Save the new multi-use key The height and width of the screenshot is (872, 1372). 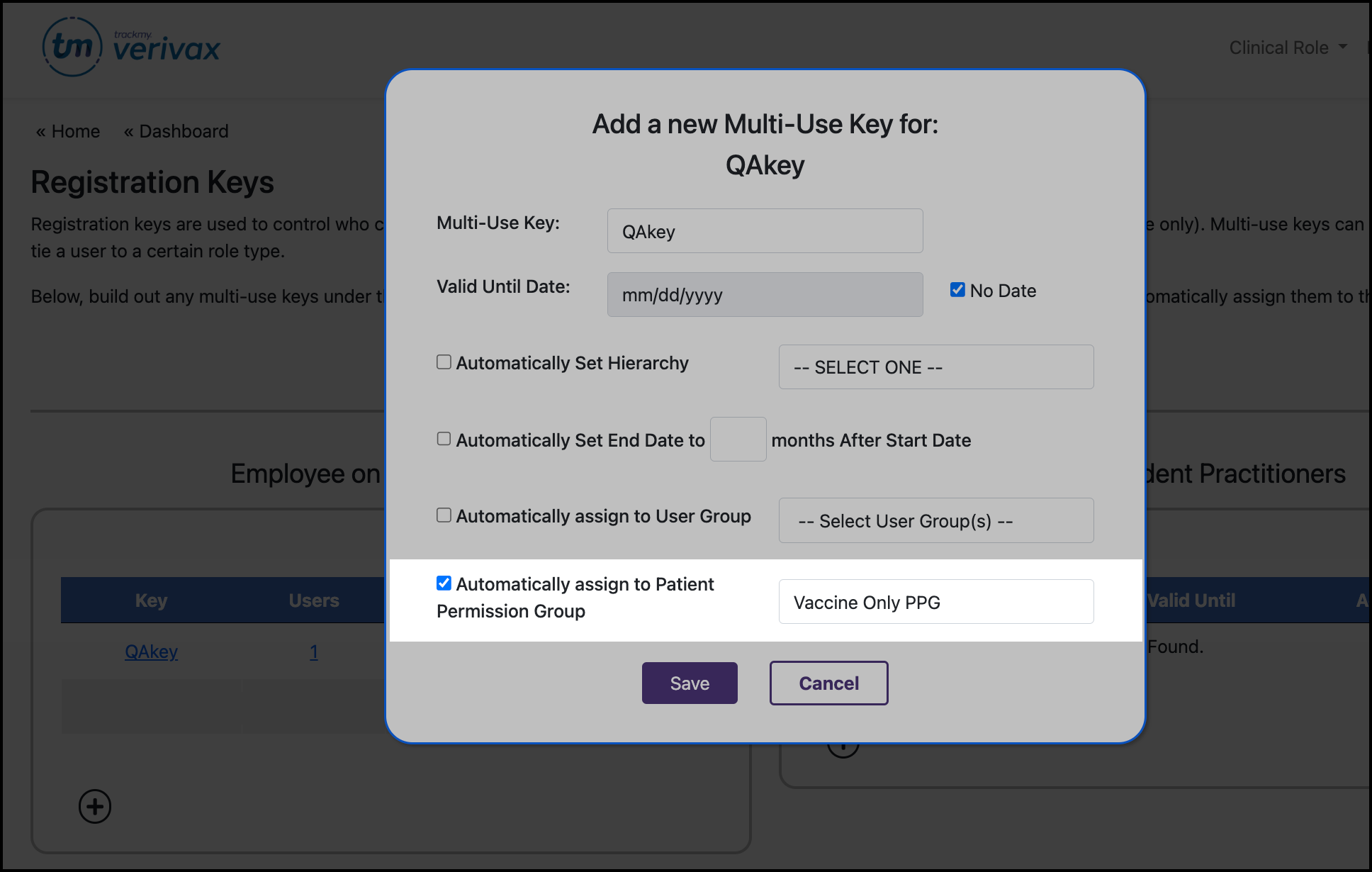[689, 683]
